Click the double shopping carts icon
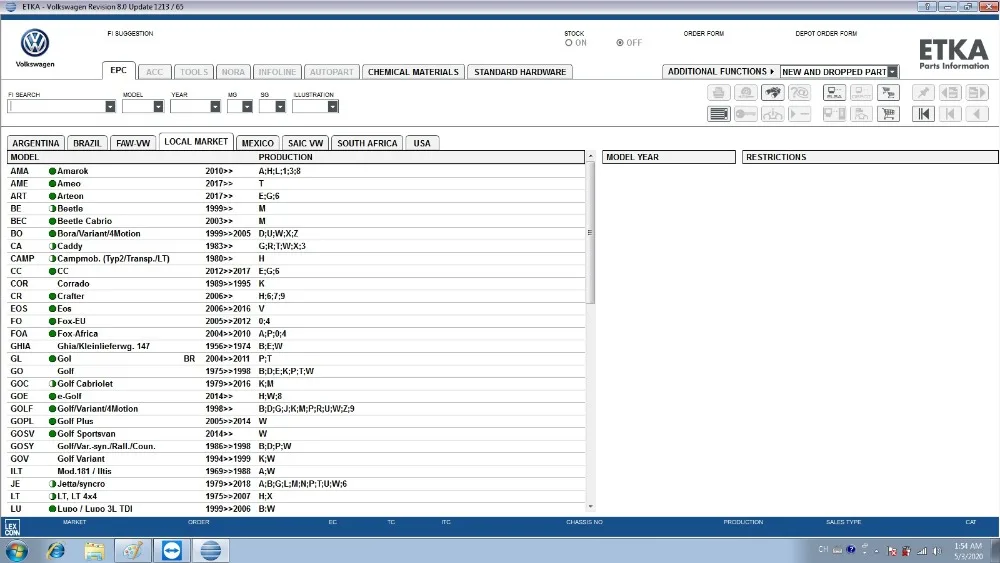This screenshot has width=1000, height=563. (888, 92)
